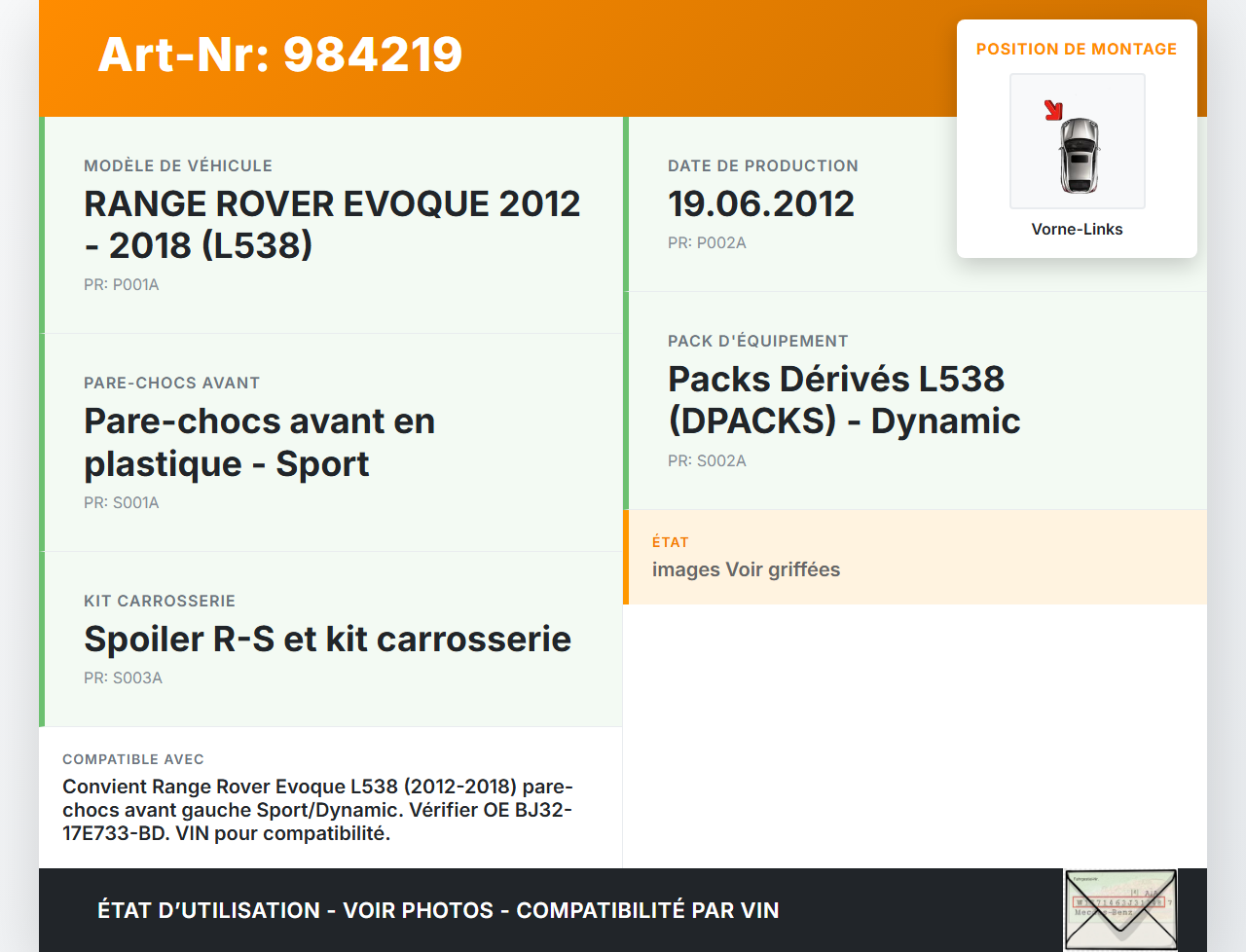Click the Modèle de Véhicule label
The width and height of the screenshot is (1246, 952).
(x=178, y=165)
